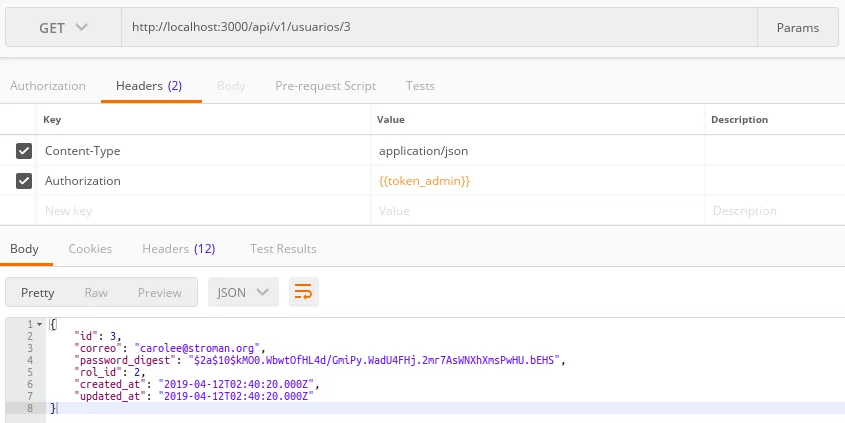Collapse JSON object at line 1
Image resolution: width=845 pixels, height=423 pixels.
(39, 325)
